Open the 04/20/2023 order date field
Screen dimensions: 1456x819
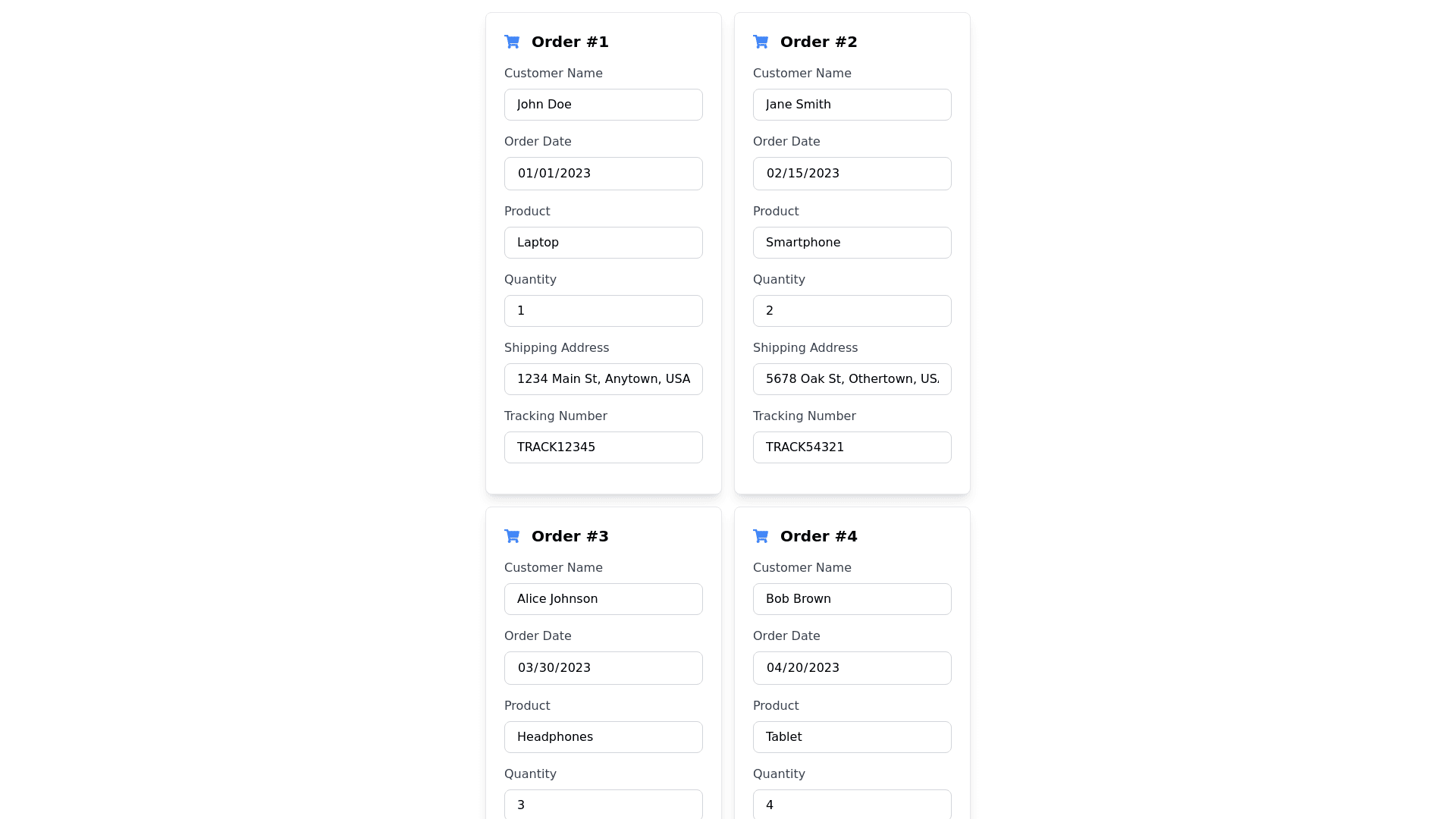pyautogui.click(x=852, y=668)
